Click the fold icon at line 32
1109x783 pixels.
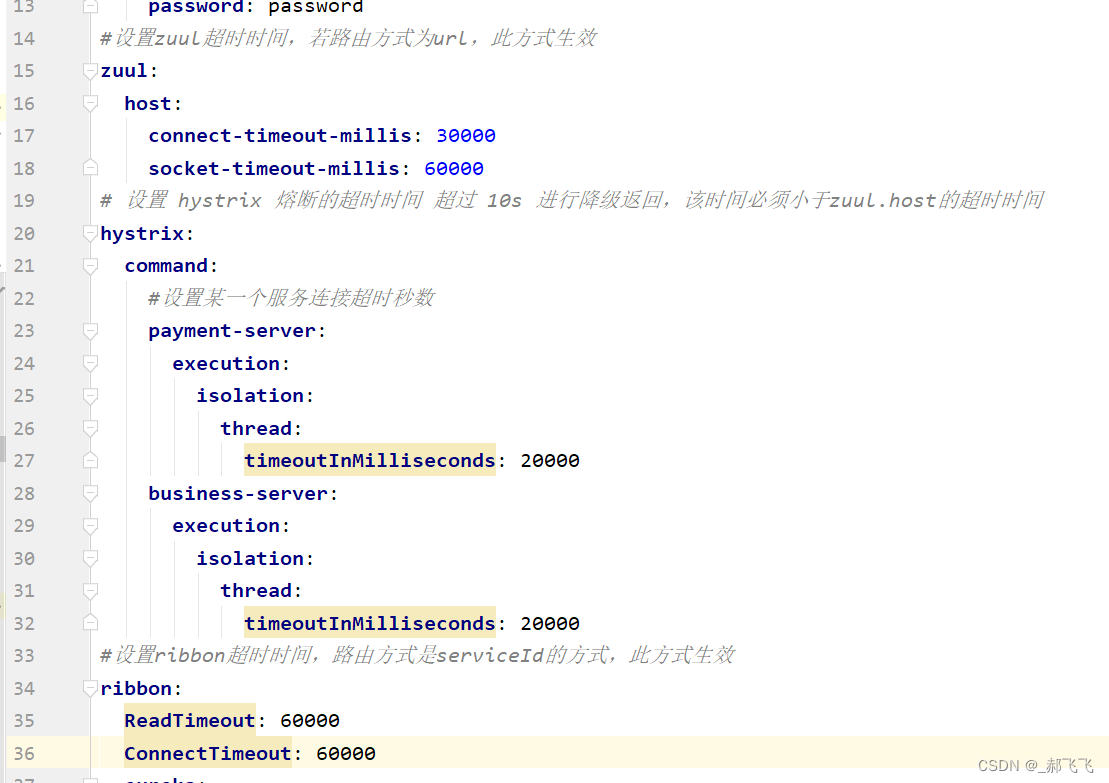pos(90,623)
